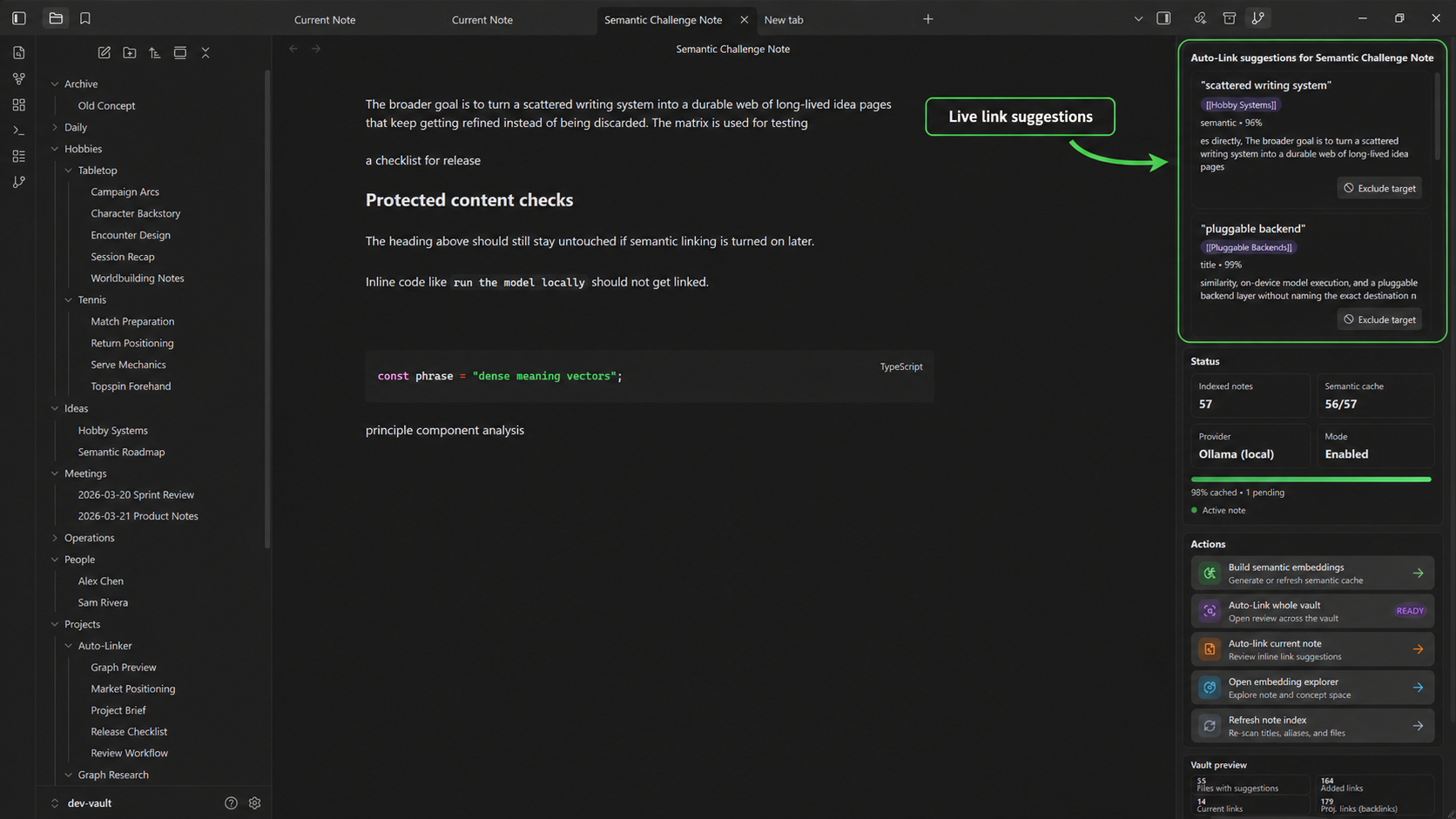Create a new folder in the explorer

pyautogui.click(x=130, y=53)
